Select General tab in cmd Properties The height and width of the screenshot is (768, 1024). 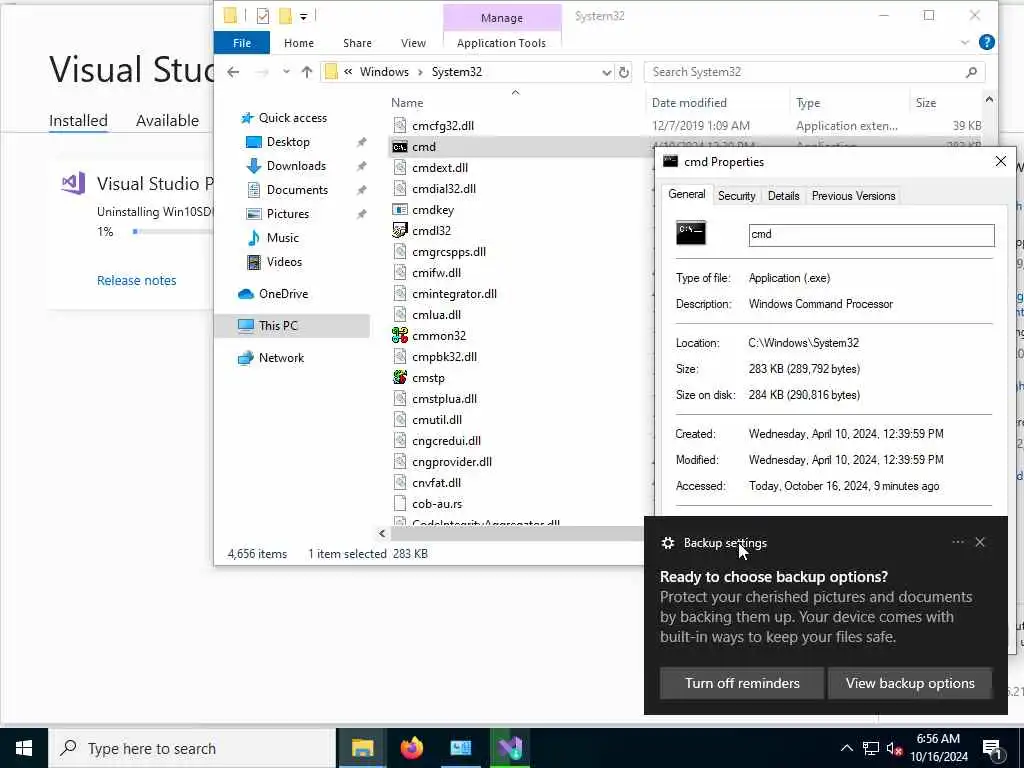[x=686, y=194]
